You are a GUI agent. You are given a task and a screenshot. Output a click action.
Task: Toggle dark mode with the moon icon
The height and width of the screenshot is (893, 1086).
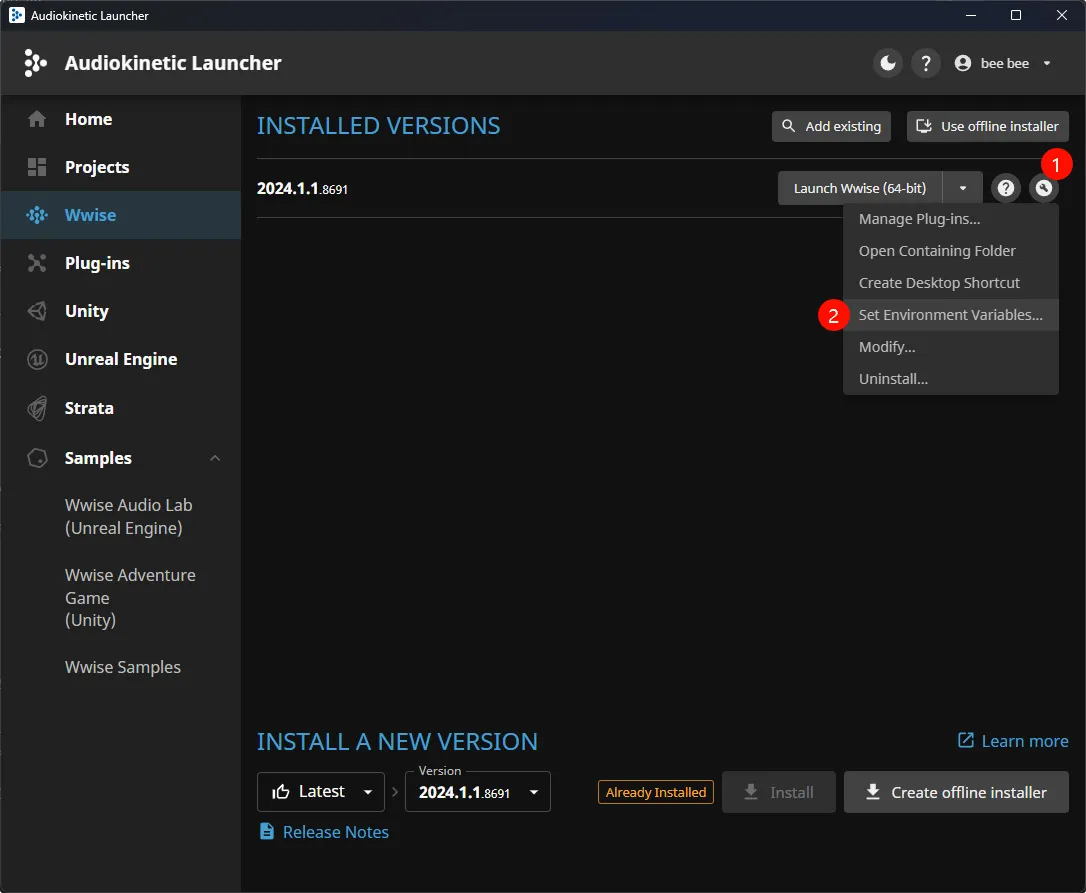887,64
